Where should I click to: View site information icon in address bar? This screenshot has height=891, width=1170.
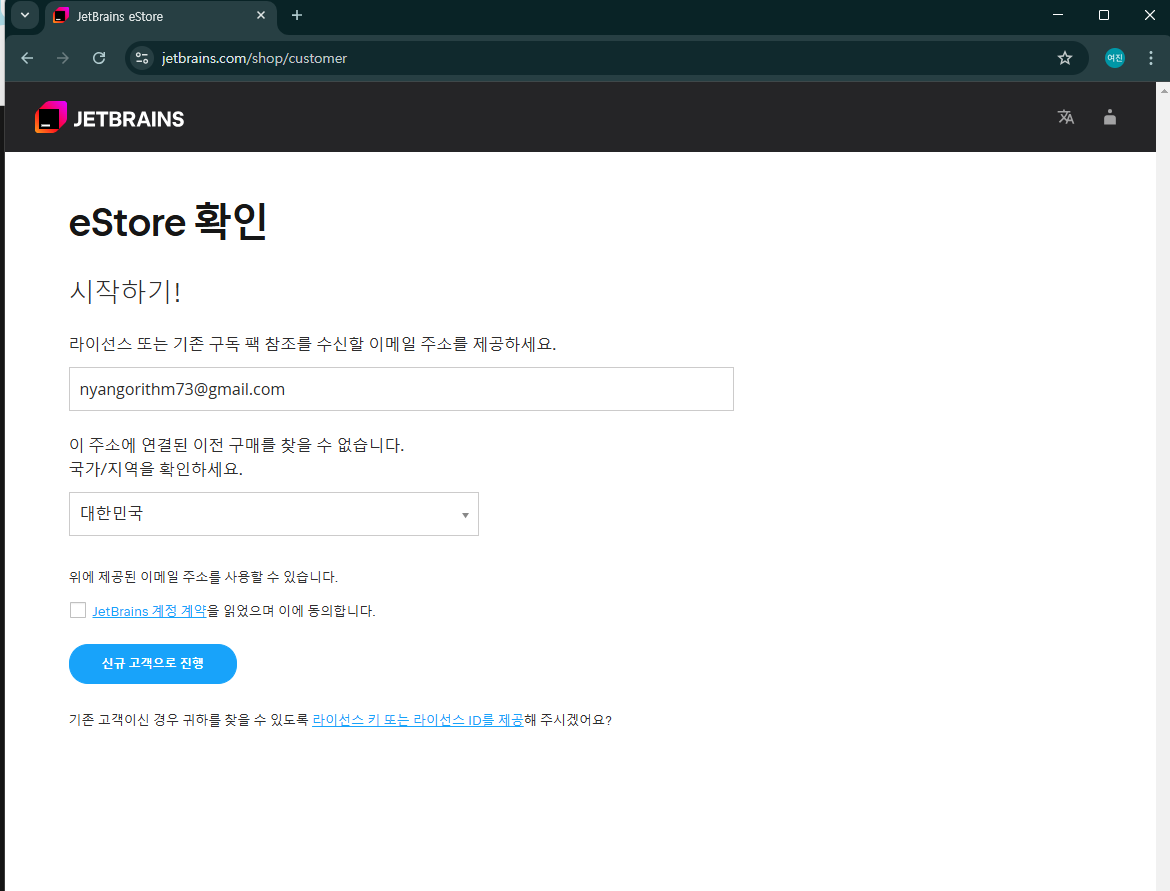tap(142, 58)
